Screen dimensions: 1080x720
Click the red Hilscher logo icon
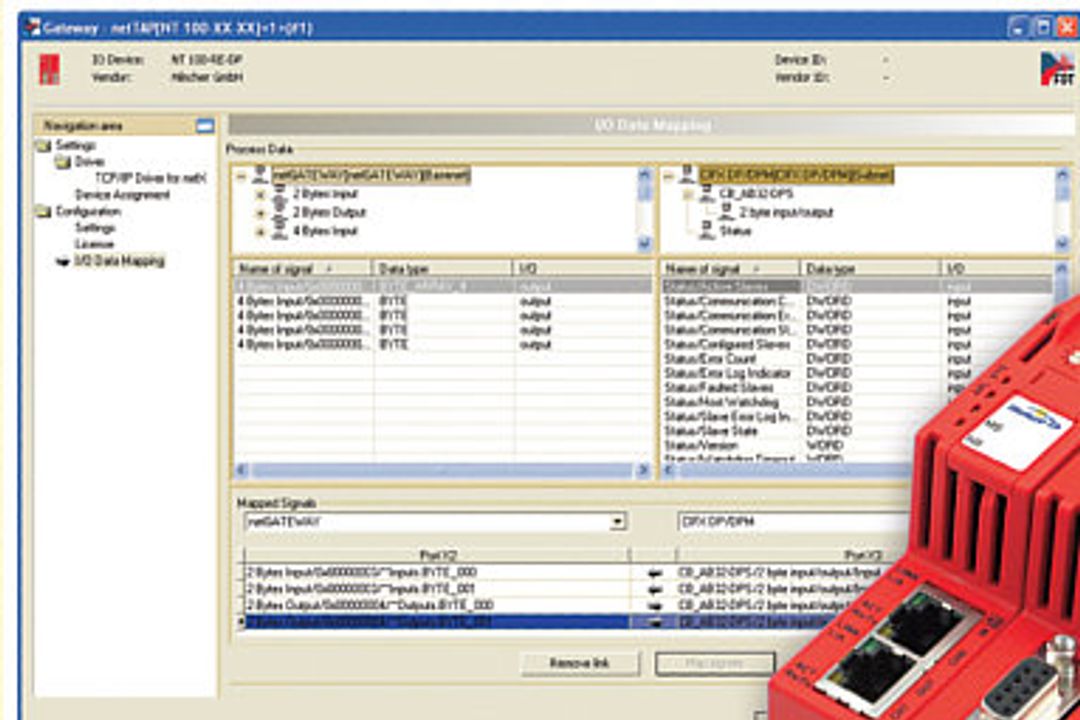50,70
